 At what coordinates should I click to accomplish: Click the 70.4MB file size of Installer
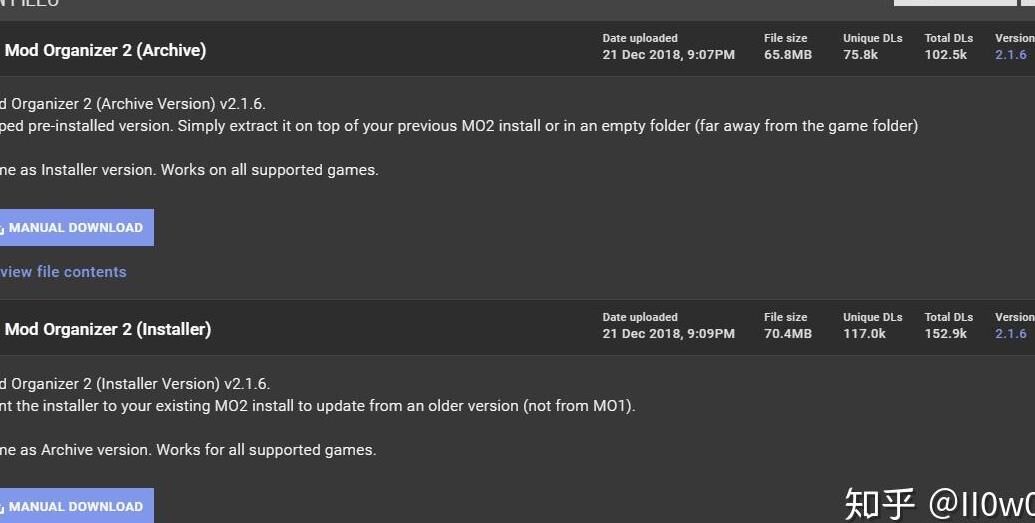(787, 334)
